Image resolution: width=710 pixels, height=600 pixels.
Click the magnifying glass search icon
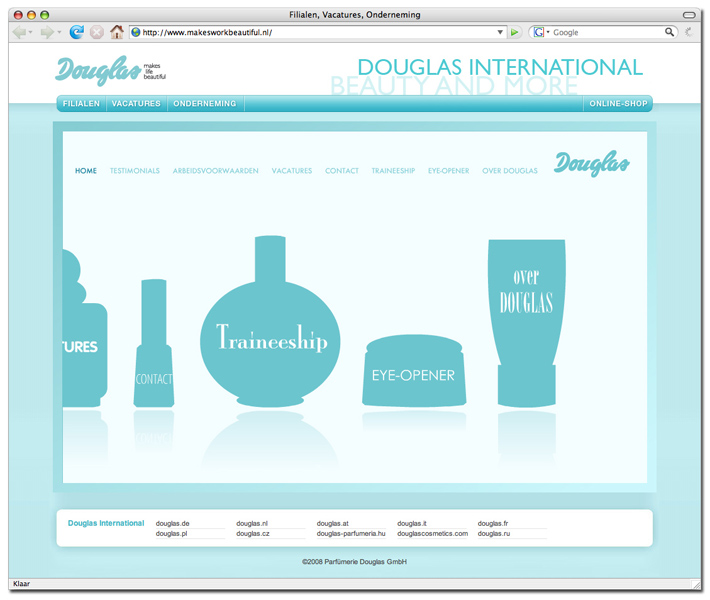click(x=669, y=32)
